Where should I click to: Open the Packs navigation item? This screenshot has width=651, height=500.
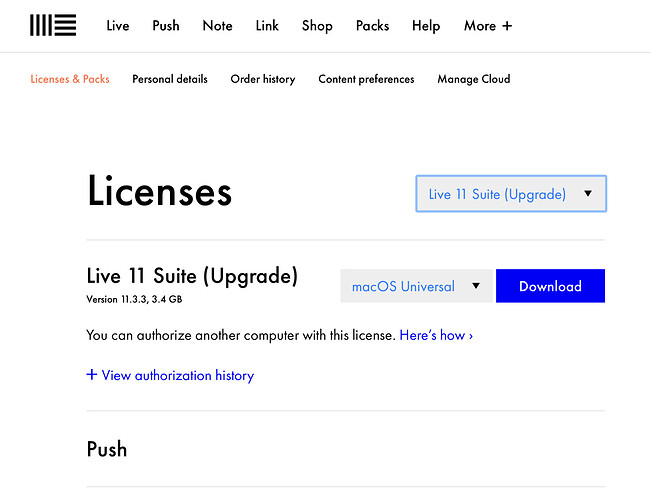pyautogui.click(x=372, y=26)
